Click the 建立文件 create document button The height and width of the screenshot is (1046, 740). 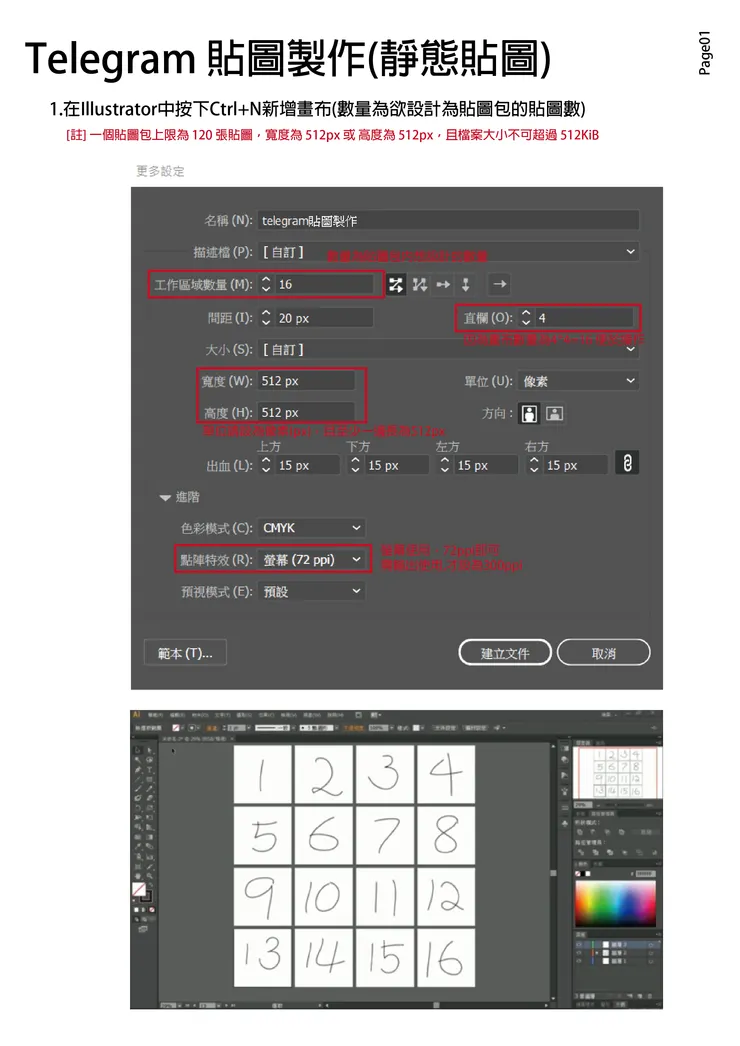pyautogui.click(x=505, y=653)
